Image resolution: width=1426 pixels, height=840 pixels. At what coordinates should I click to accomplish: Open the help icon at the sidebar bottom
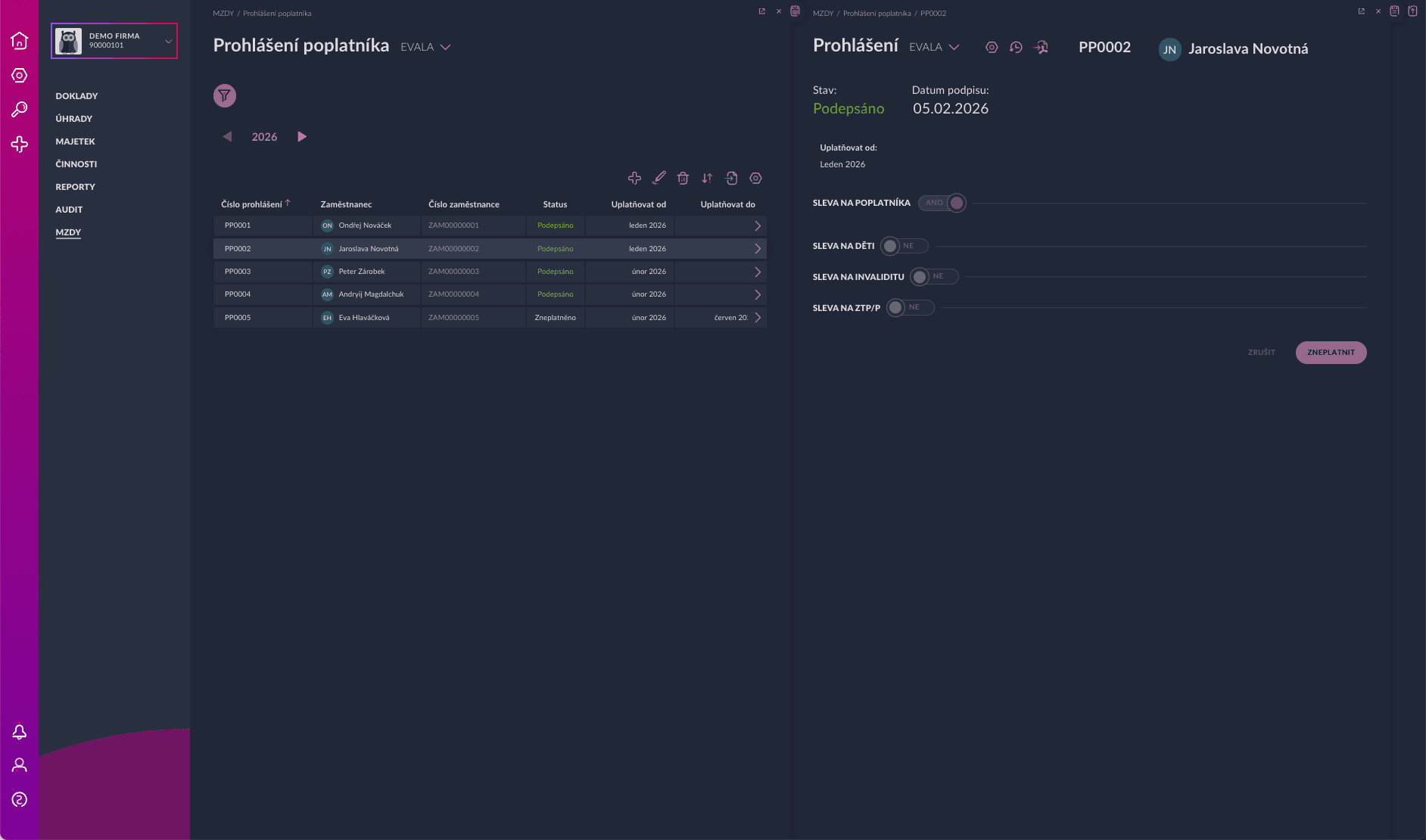click(x=20, y=800)
